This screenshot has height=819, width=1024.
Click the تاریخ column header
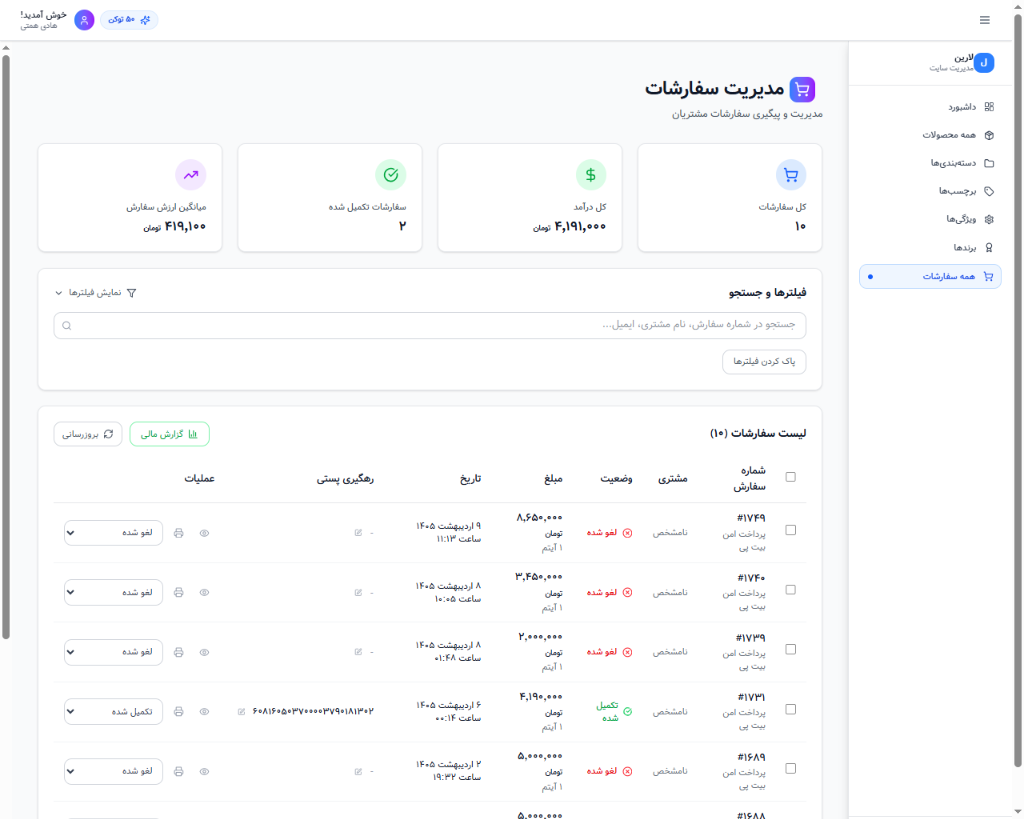(470, 479)
